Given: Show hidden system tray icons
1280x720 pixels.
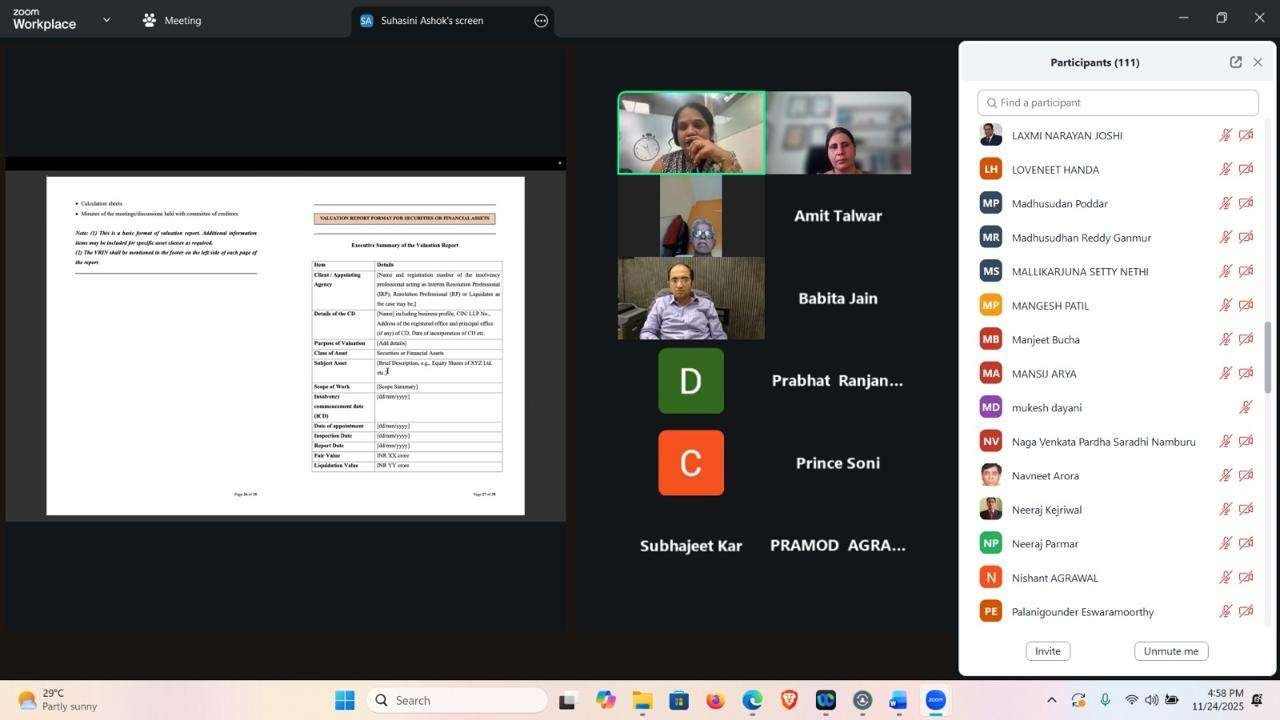Looking at the screenshot, I should point(1051,700).
